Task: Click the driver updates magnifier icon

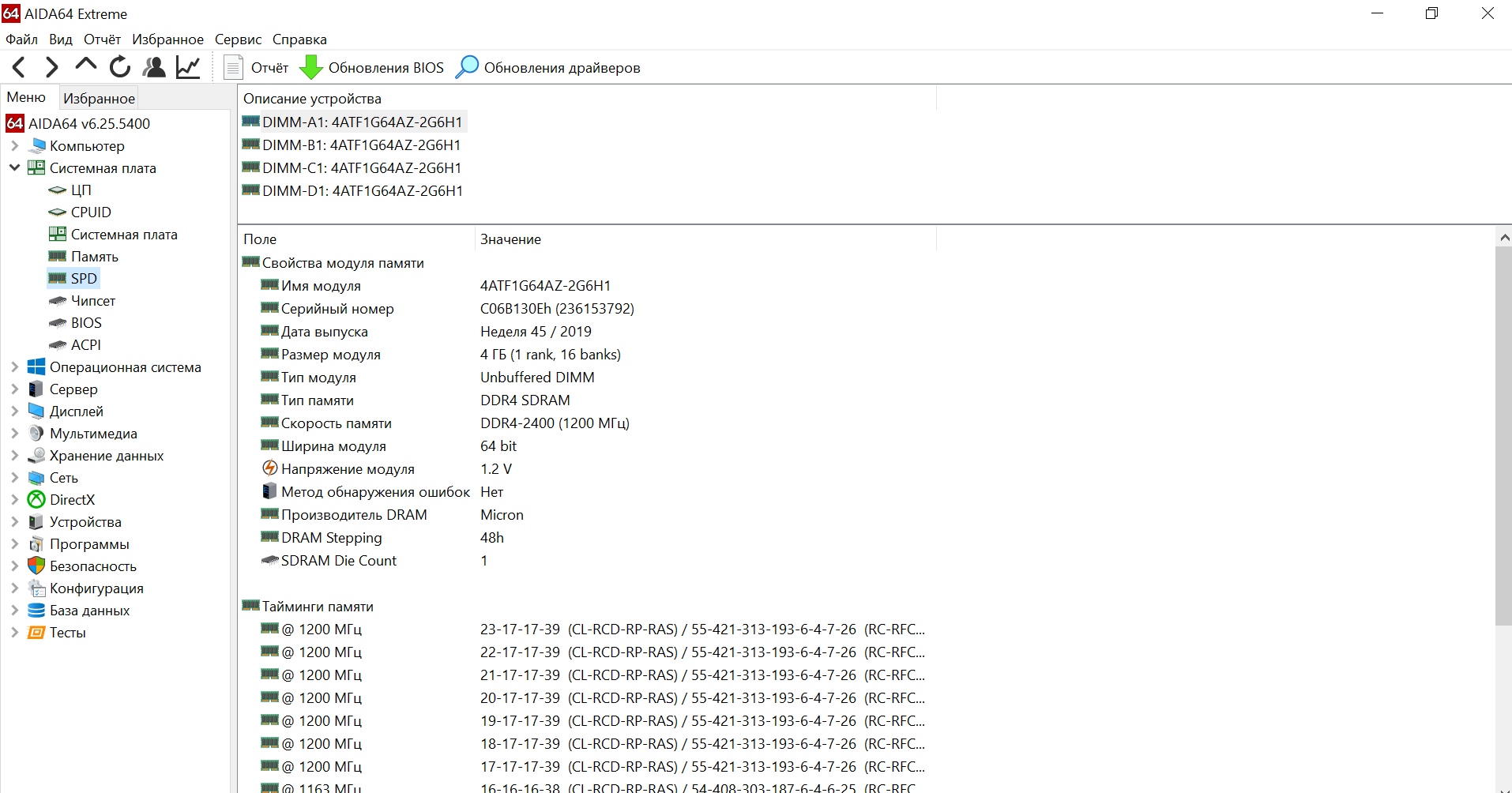Action: pyautogui.click(x=467, y=67)
